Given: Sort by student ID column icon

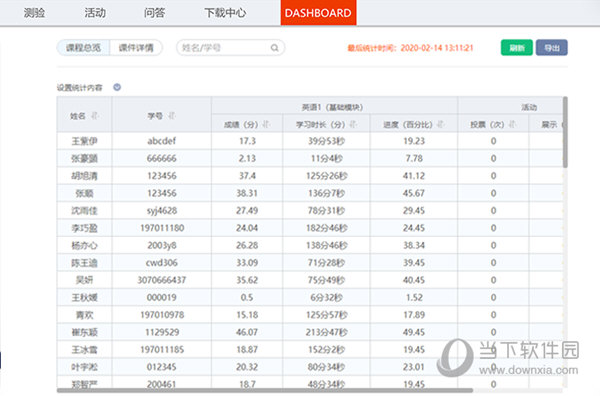Looking at the screenshot, I should (172, 115).
